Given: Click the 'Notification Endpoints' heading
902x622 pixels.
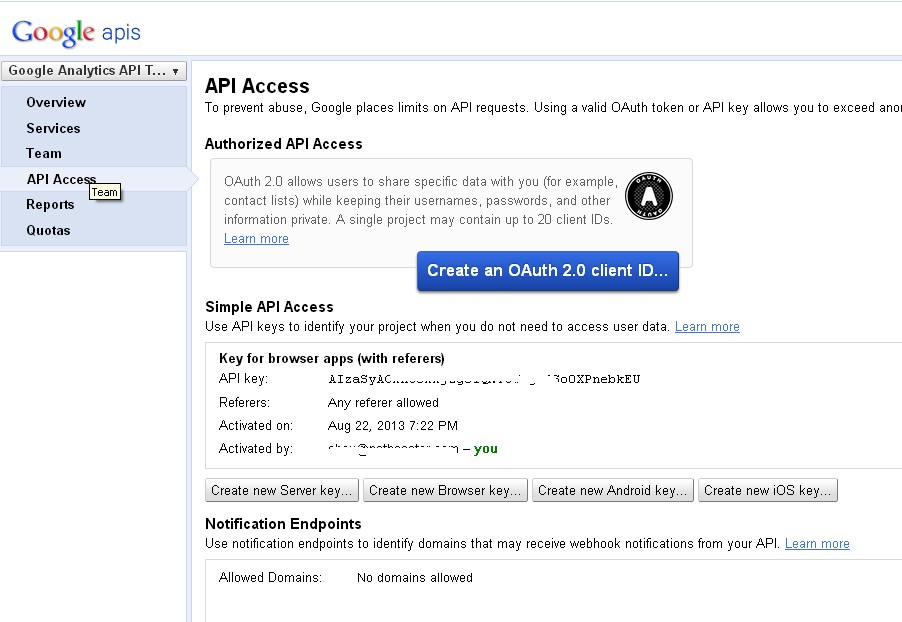Looking at the screenshot, I should [283, 524].
